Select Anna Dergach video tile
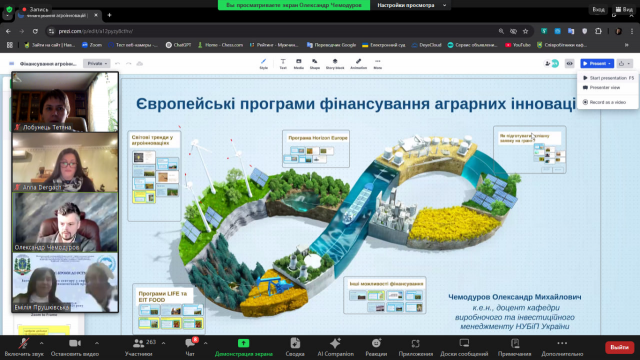640x360 pixels. pos(65,162)
